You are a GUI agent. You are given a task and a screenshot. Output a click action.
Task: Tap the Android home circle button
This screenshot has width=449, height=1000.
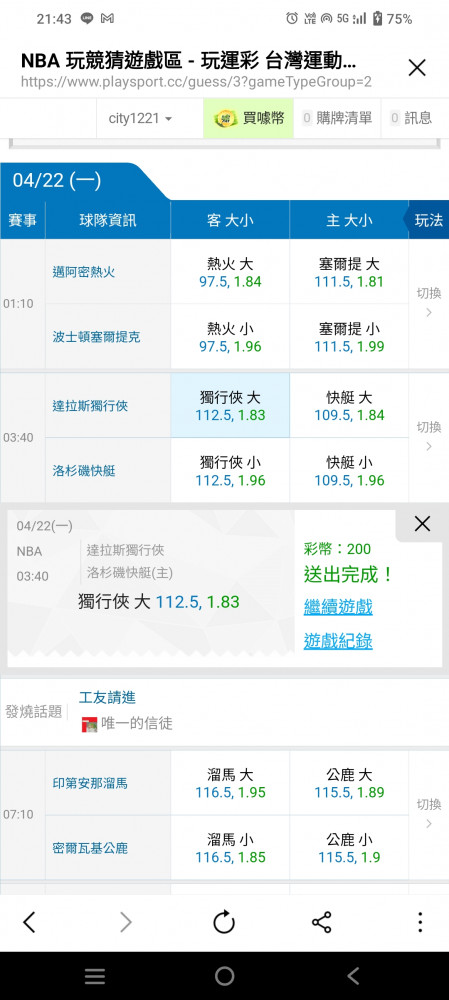pyautogui.click(x=224, y=976)
